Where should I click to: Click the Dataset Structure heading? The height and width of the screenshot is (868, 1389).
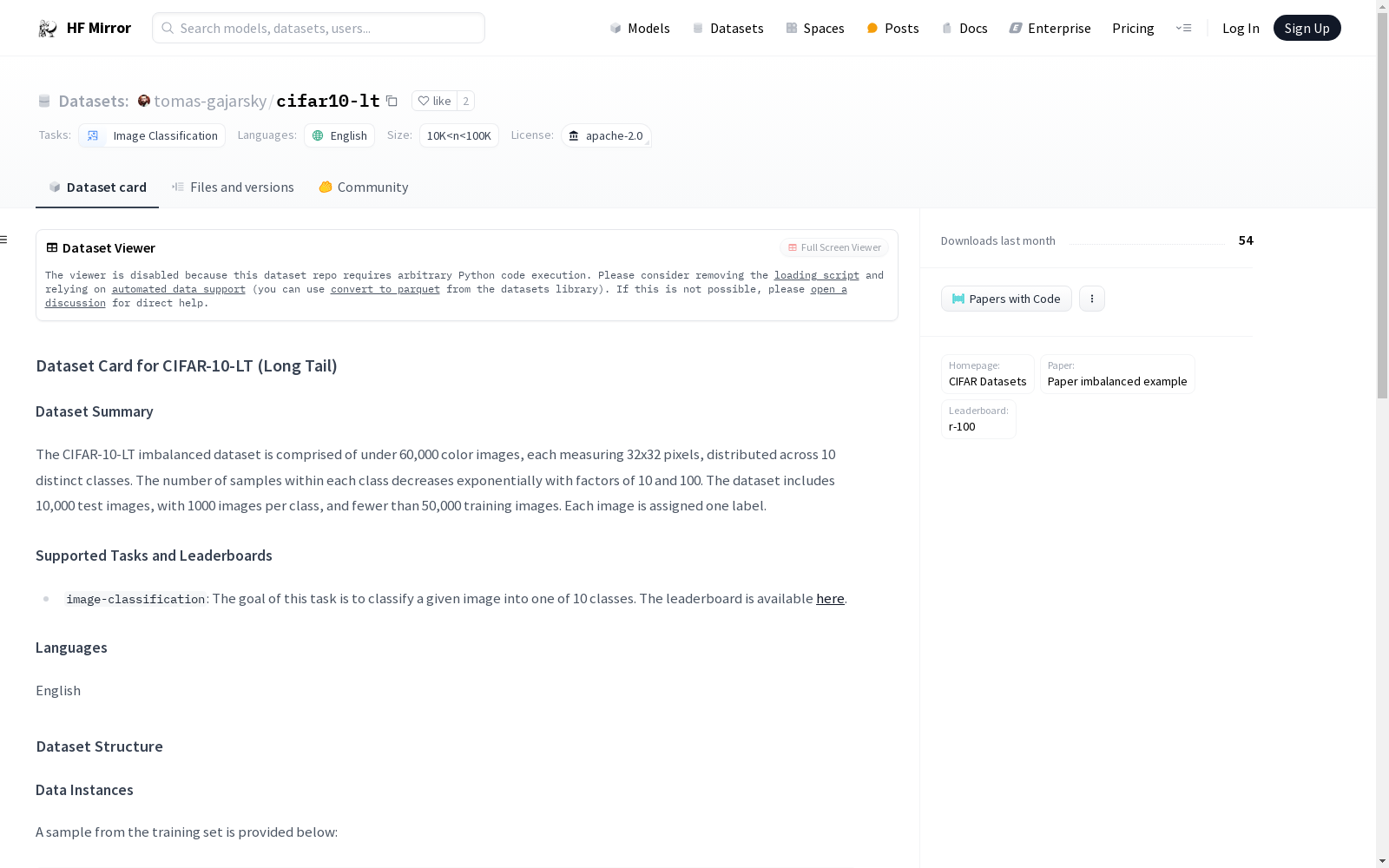tap(99, 746)
